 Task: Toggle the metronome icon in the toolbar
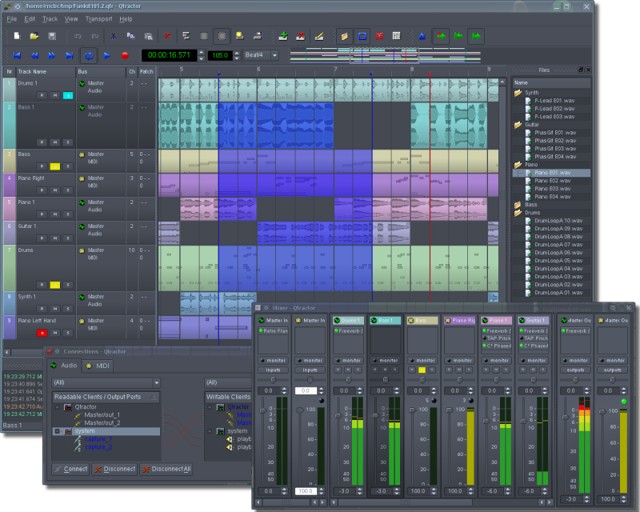pos(422,36)
